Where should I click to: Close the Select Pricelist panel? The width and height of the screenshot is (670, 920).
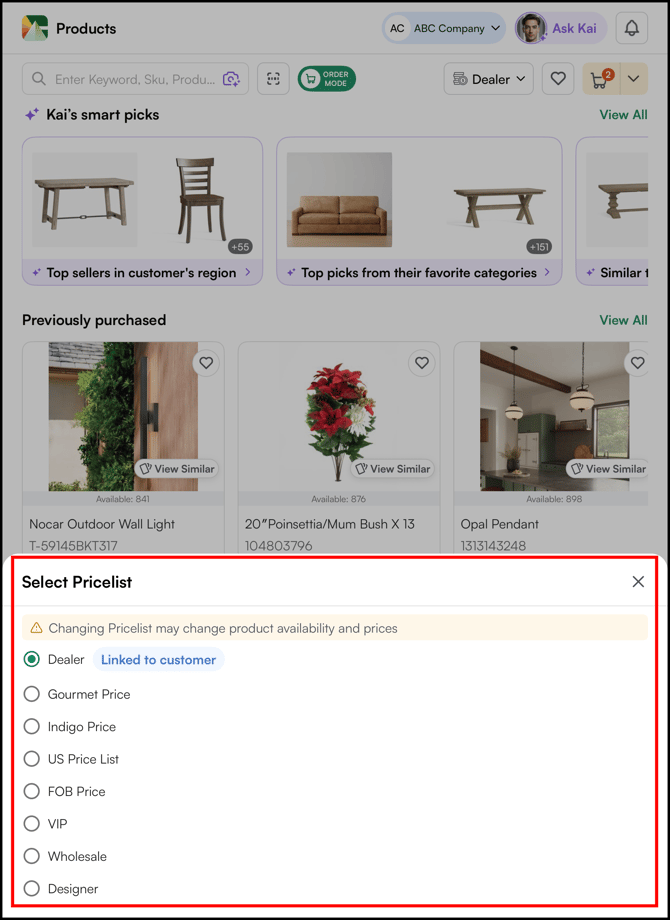click(638, 582)
